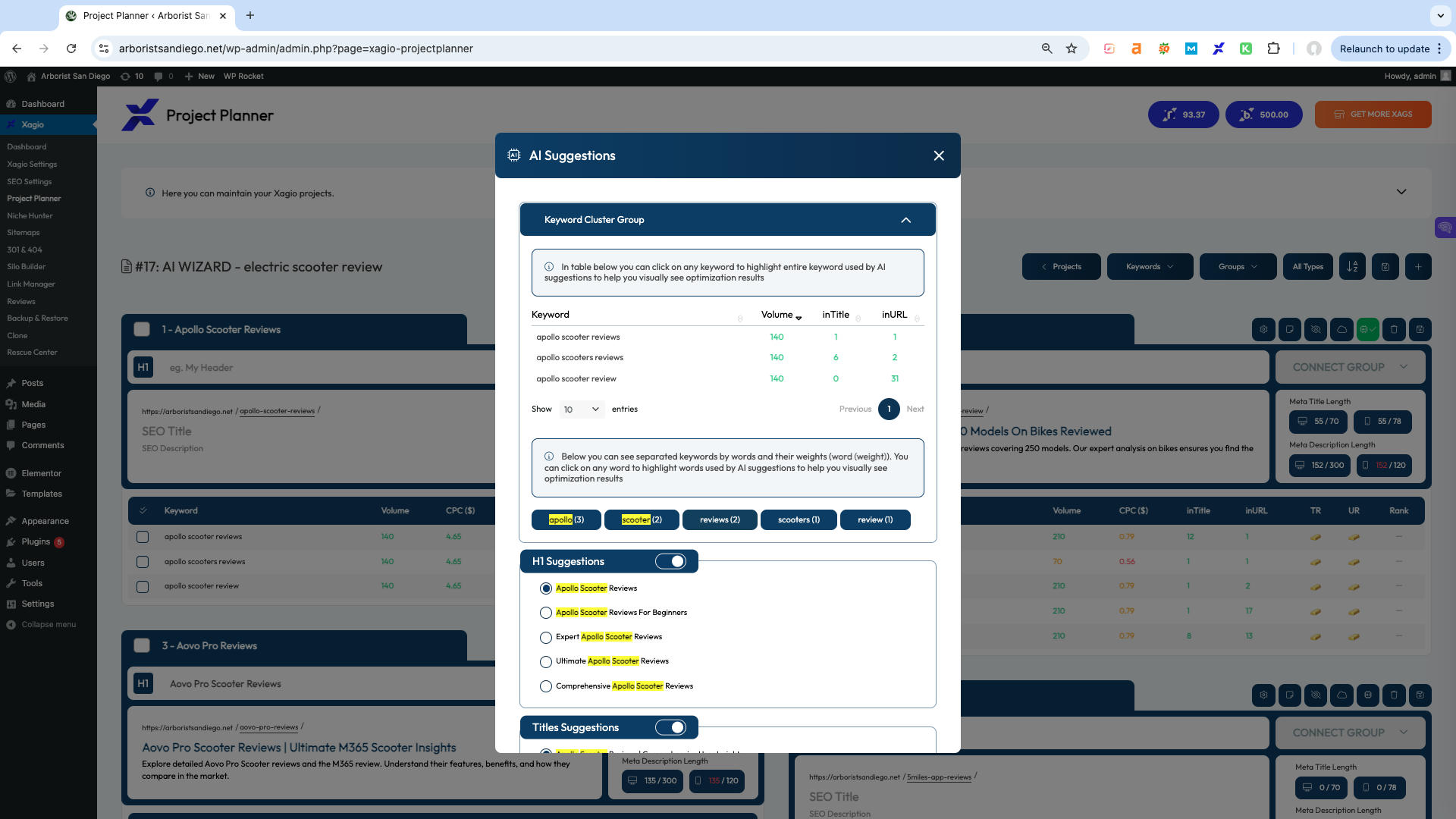Open Silo Builder in Xagio submenu
Viewport: 1456px width, 819px height.
pyautogui.click(x=27, y=267)
